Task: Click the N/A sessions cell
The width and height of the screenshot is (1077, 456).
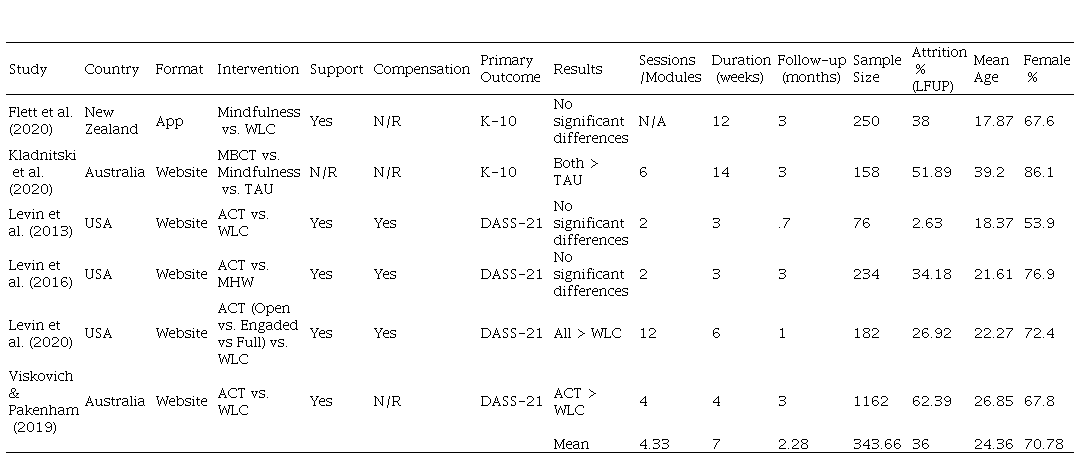Action: point(652,121)
